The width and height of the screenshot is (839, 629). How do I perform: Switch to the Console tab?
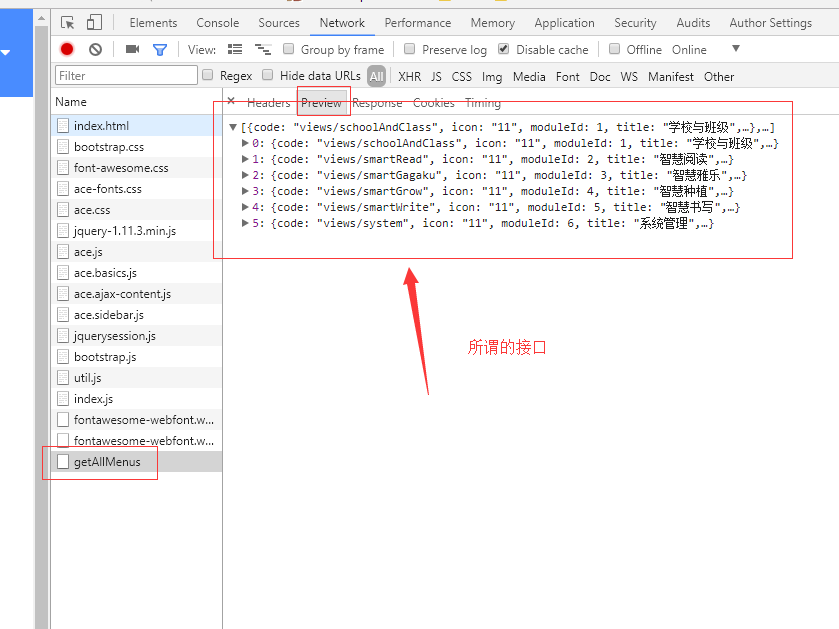[217, 23]
